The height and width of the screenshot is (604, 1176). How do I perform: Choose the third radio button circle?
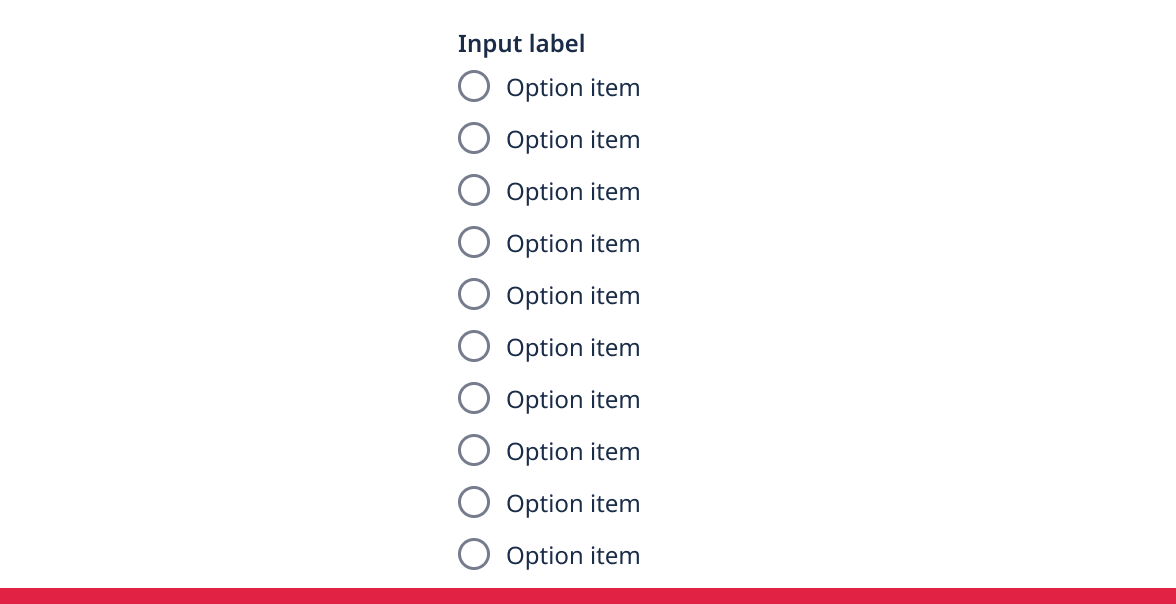(474, 190)
